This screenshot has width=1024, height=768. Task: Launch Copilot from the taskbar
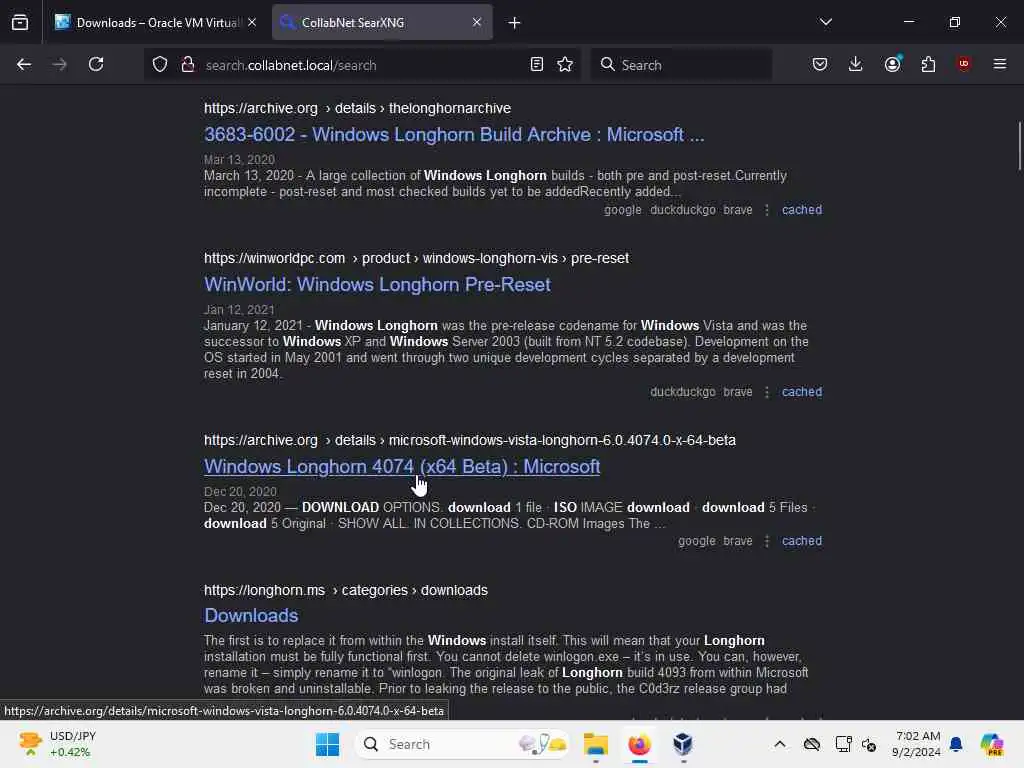991,744
